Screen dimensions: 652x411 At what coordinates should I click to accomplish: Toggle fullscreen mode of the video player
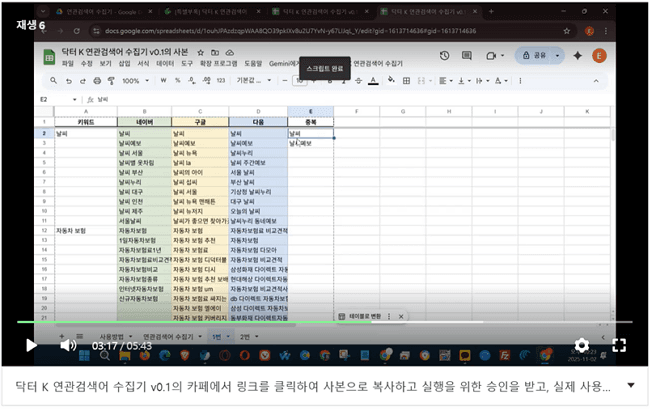(x=619, y=345)
